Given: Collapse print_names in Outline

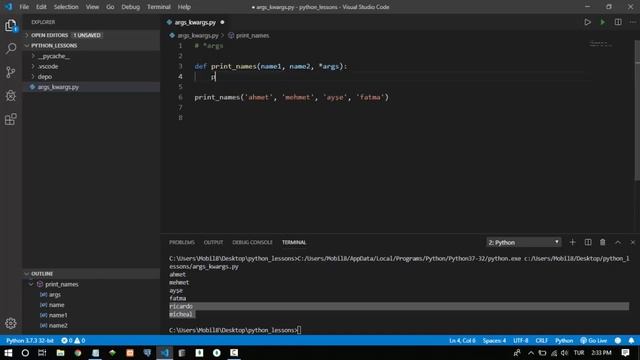Looking at the screenshot, I should (31, 284).
